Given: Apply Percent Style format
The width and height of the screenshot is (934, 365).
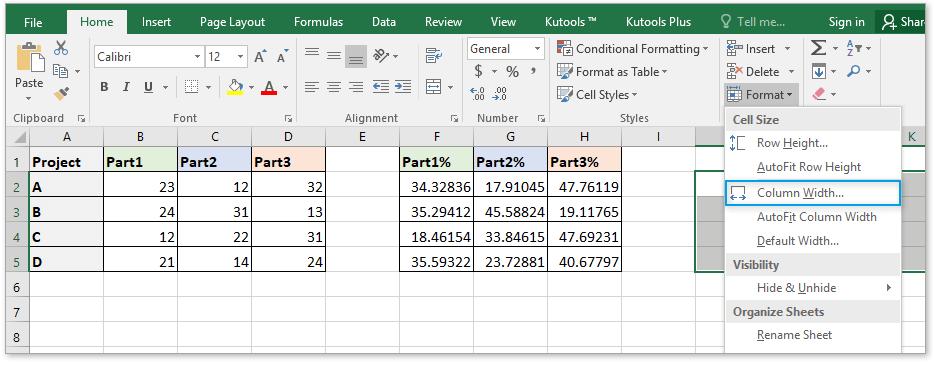Looking at the screenshot, I should (512, 72).
